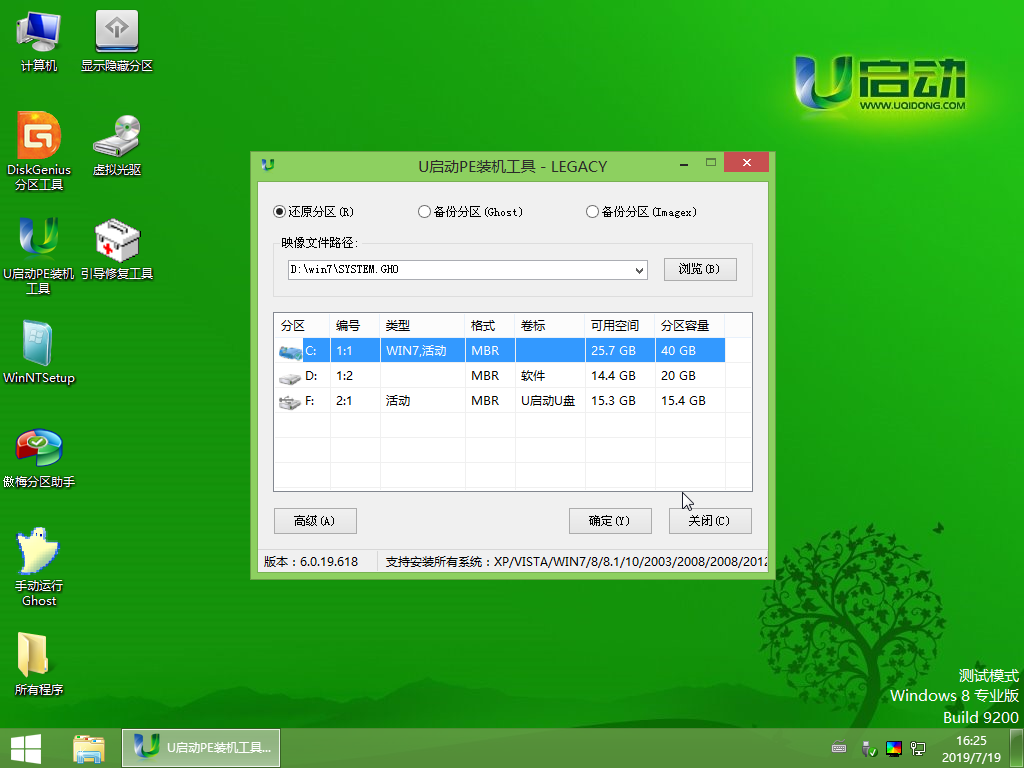Click the 关闭(C) button
Screen dimensions: 1024x768
(x=710, y=520)
